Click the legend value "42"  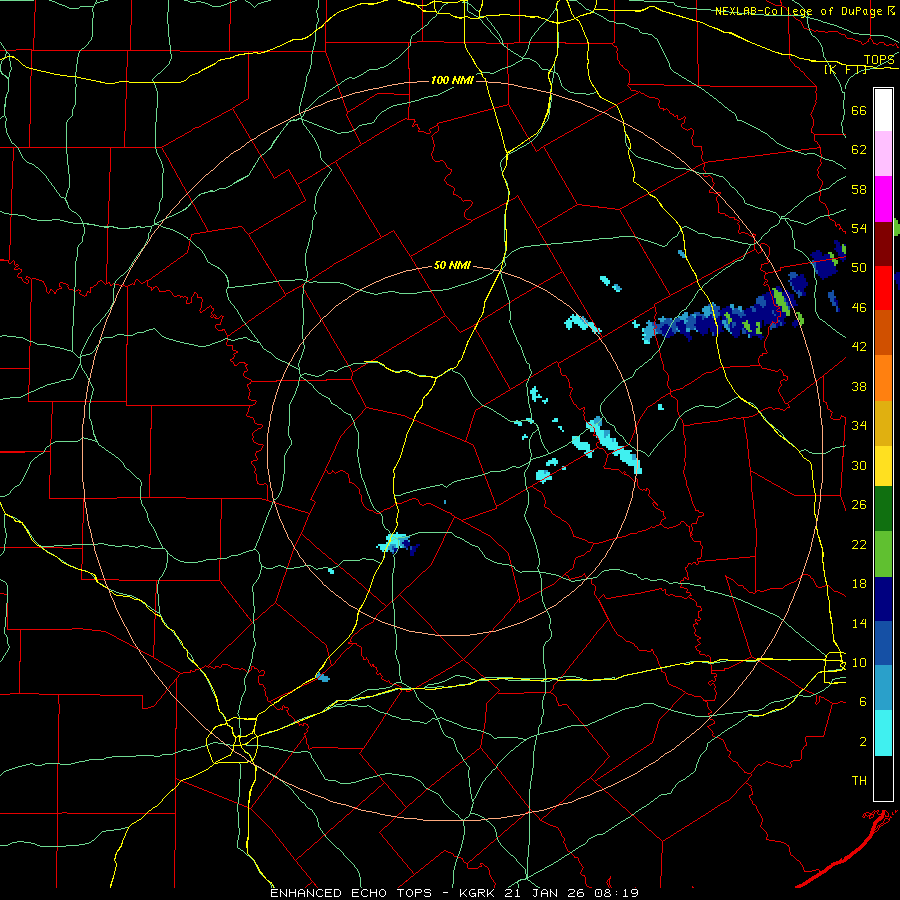[x=859, y=347]
